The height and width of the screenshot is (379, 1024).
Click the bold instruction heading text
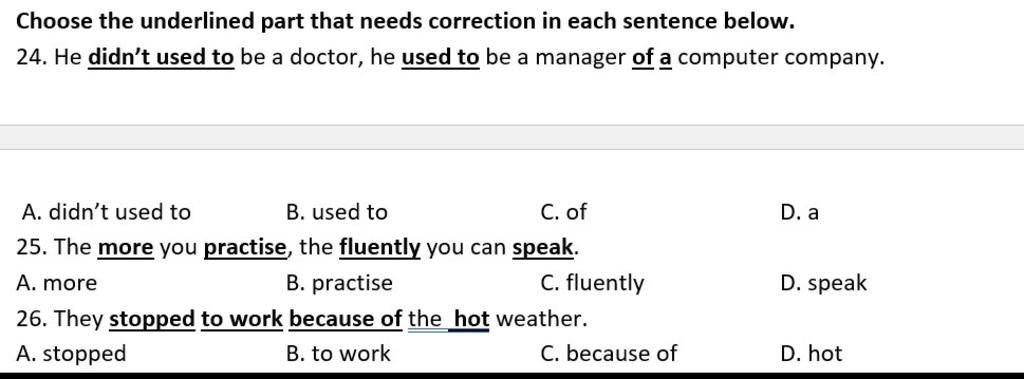coord(405,22)
